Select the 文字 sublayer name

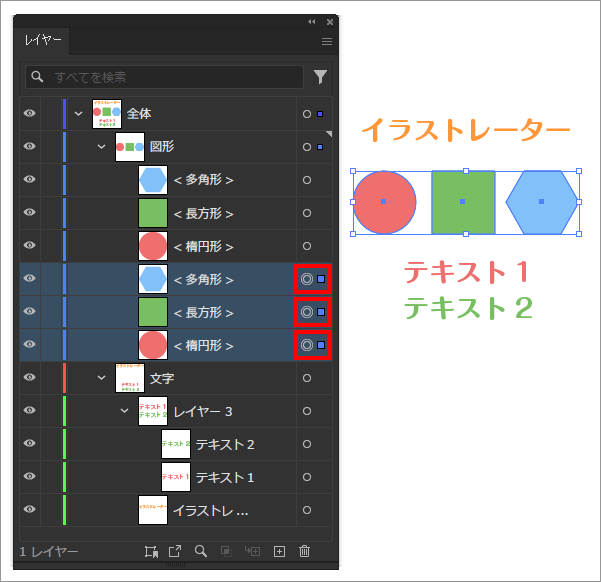click(162, 378)
